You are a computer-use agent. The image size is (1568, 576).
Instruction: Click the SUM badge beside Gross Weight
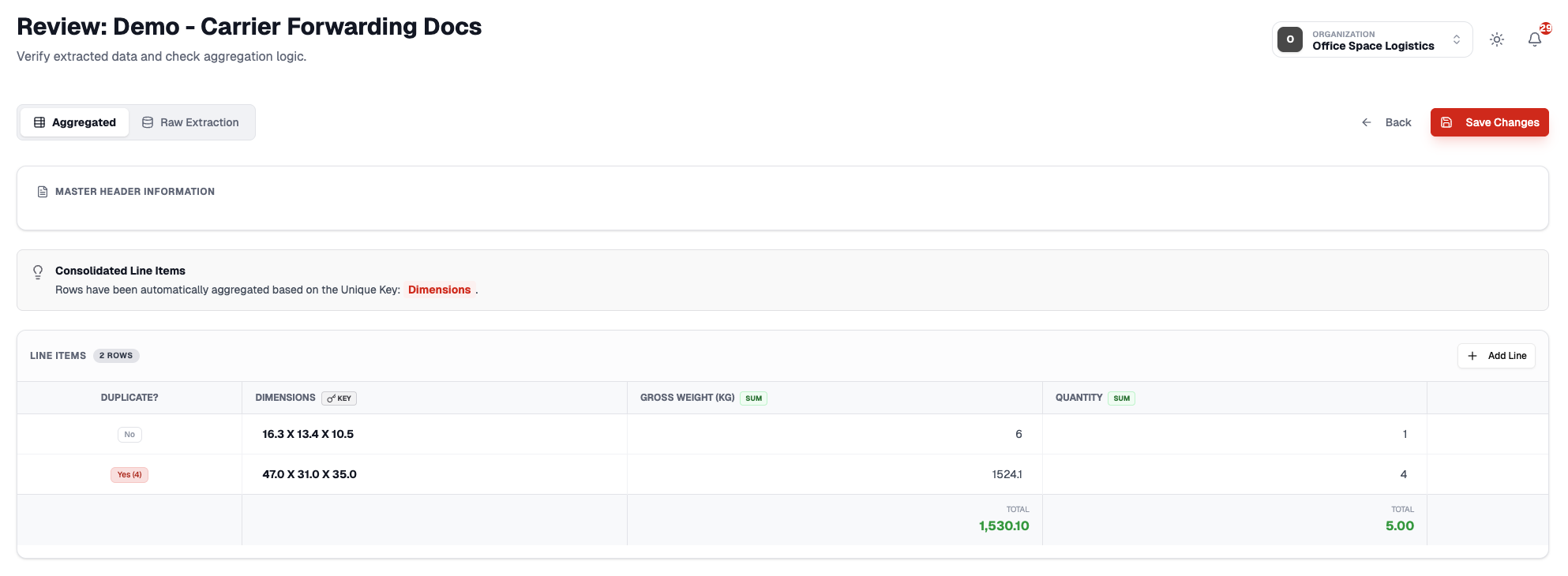click(753, 398)
